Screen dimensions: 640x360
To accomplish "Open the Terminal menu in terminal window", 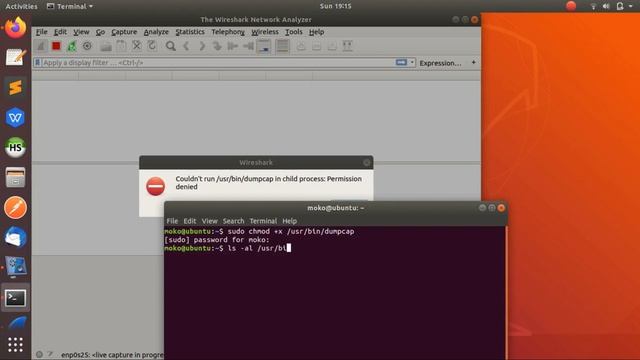I will tap(263, 221).
